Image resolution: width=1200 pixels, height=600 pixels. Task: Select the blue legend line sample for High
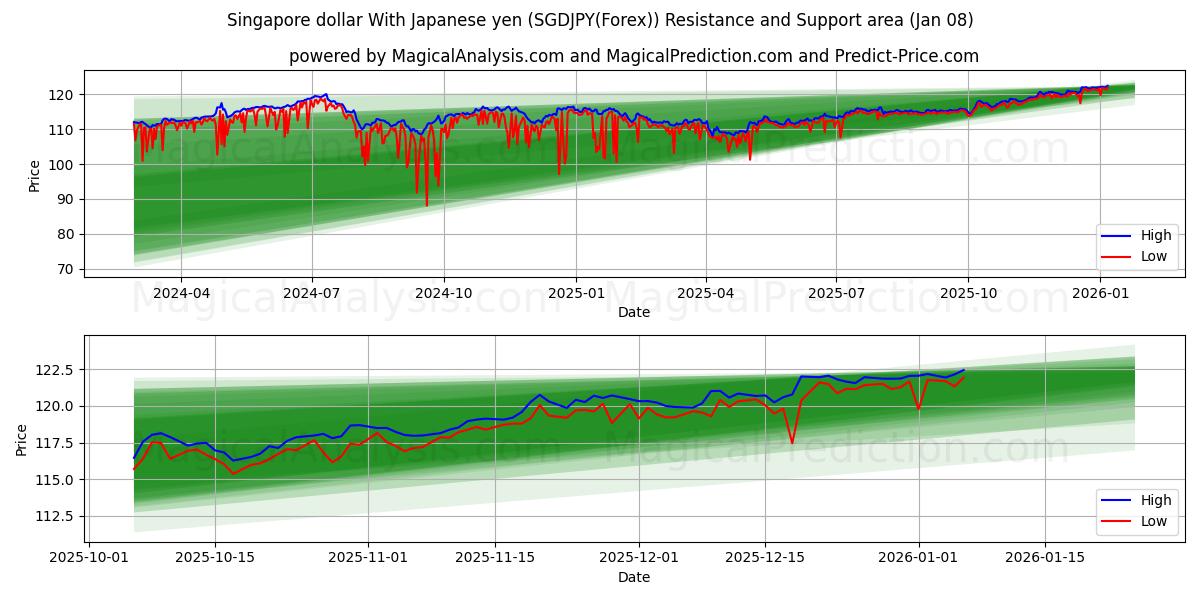1118,236
